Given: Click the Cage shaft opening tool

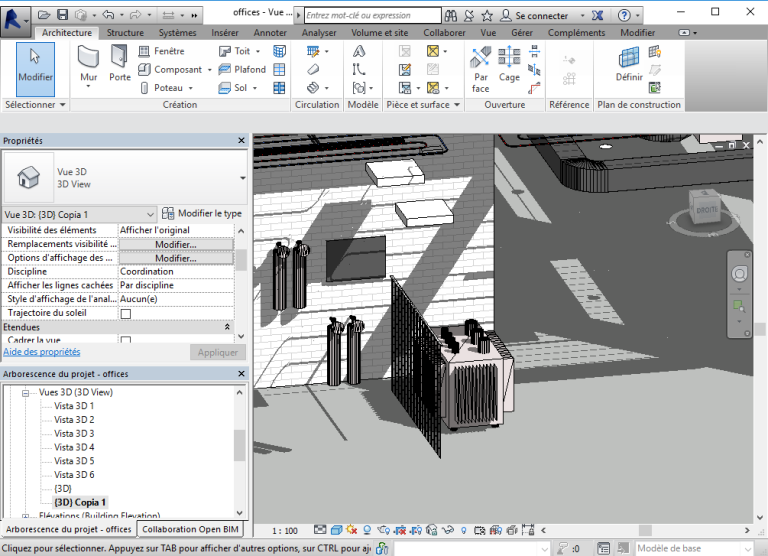Looking at the screenshot, I should pyautogui.click(x=509, y=65).
